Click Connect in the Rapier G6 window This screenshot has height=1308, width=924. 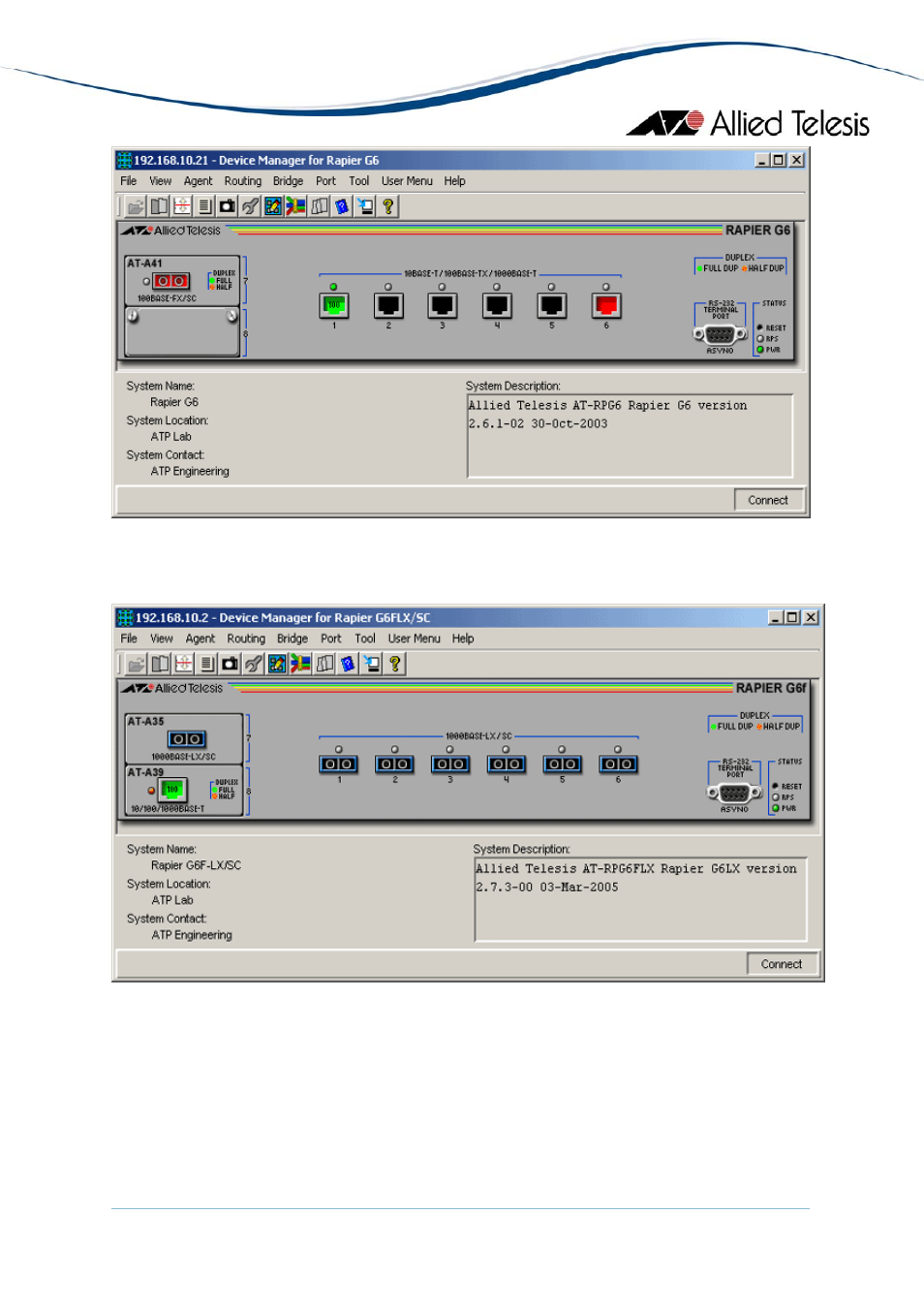(x=768, y=500)
